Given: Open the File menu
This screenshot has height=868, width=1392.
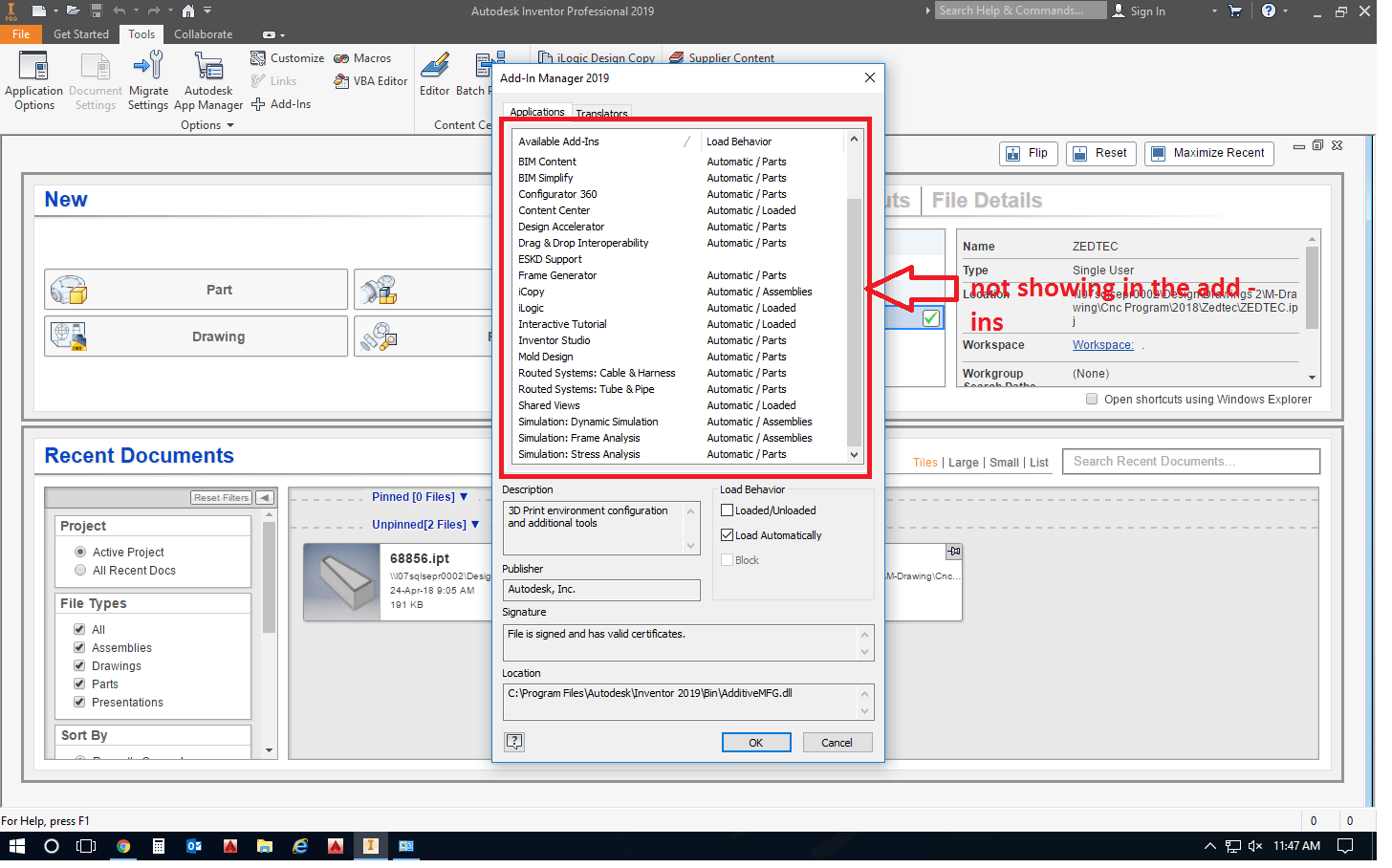Looking at the screenshot, I should (x=21, y=34).
